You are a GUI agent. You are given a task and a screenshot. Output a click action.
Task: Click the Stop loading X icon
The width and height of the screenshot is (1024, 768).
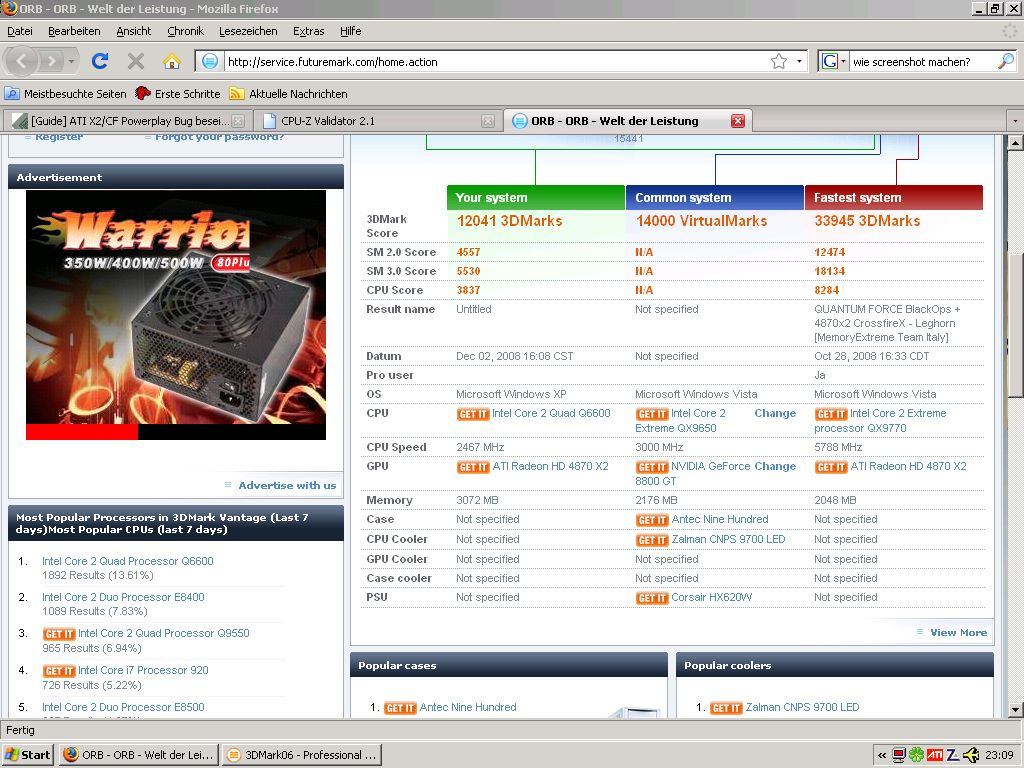point(136,61)
